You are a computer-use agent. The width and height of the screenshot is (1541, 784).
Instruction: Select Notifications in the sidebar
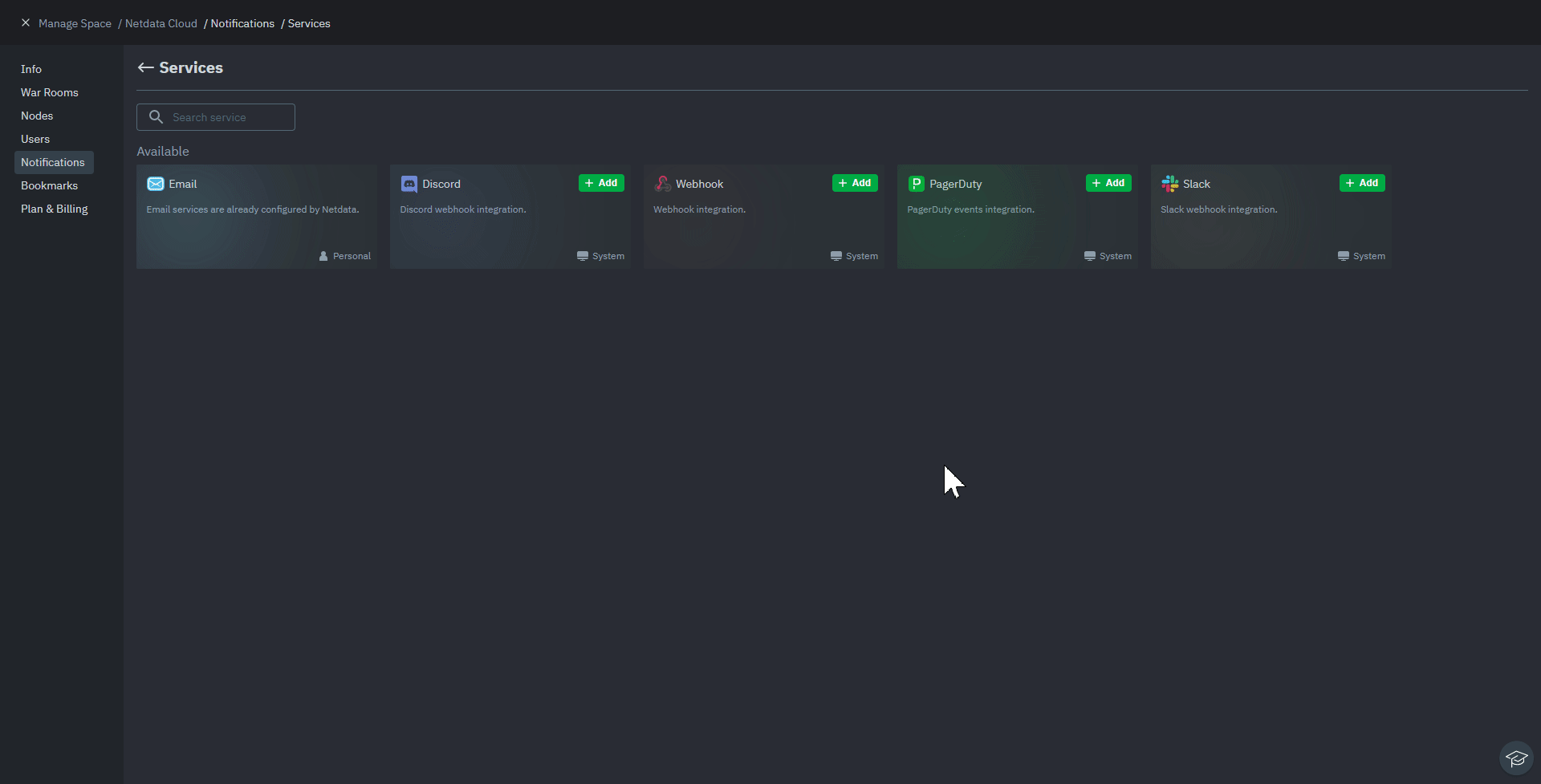click(53, 162)
